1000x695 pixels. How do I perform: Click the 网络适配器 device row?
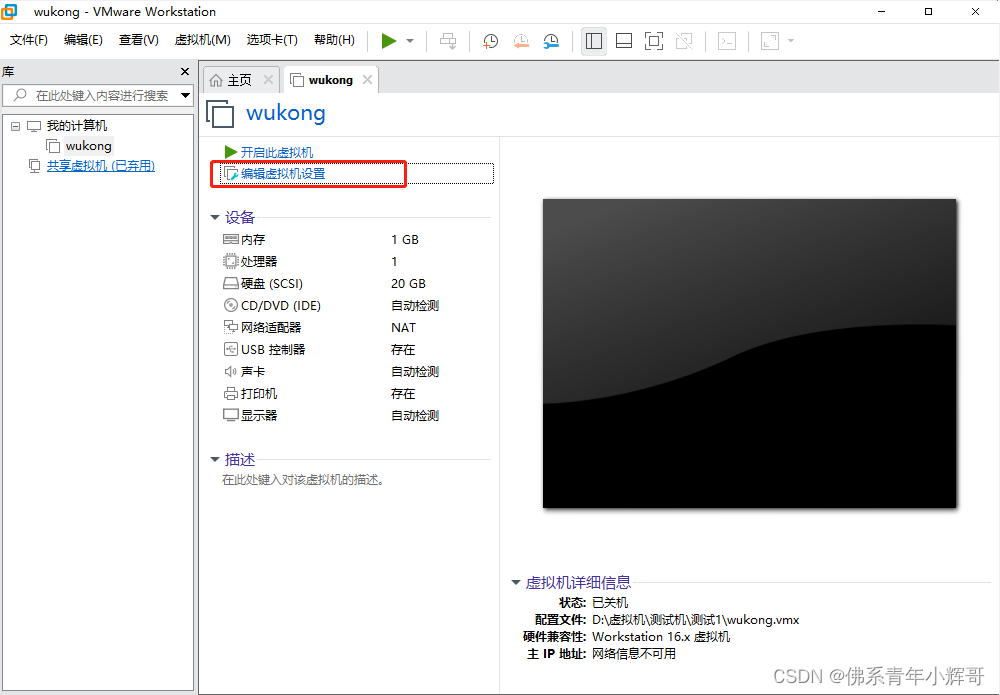(356, 328)
